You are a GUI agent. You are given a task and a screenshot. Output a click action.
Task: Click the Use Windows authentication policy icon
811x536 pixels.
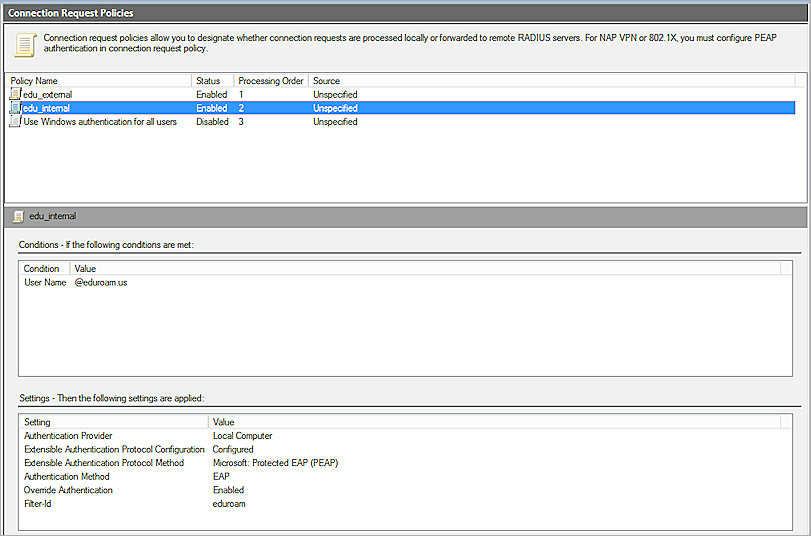tap(15, 121)
